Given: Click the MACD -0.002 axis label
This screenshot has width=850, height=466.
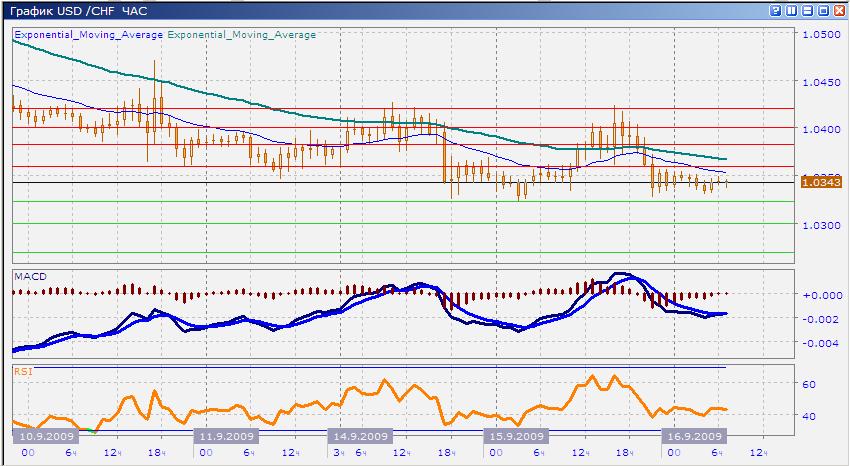Looking at the screenshot, I should tap(819, 319).
